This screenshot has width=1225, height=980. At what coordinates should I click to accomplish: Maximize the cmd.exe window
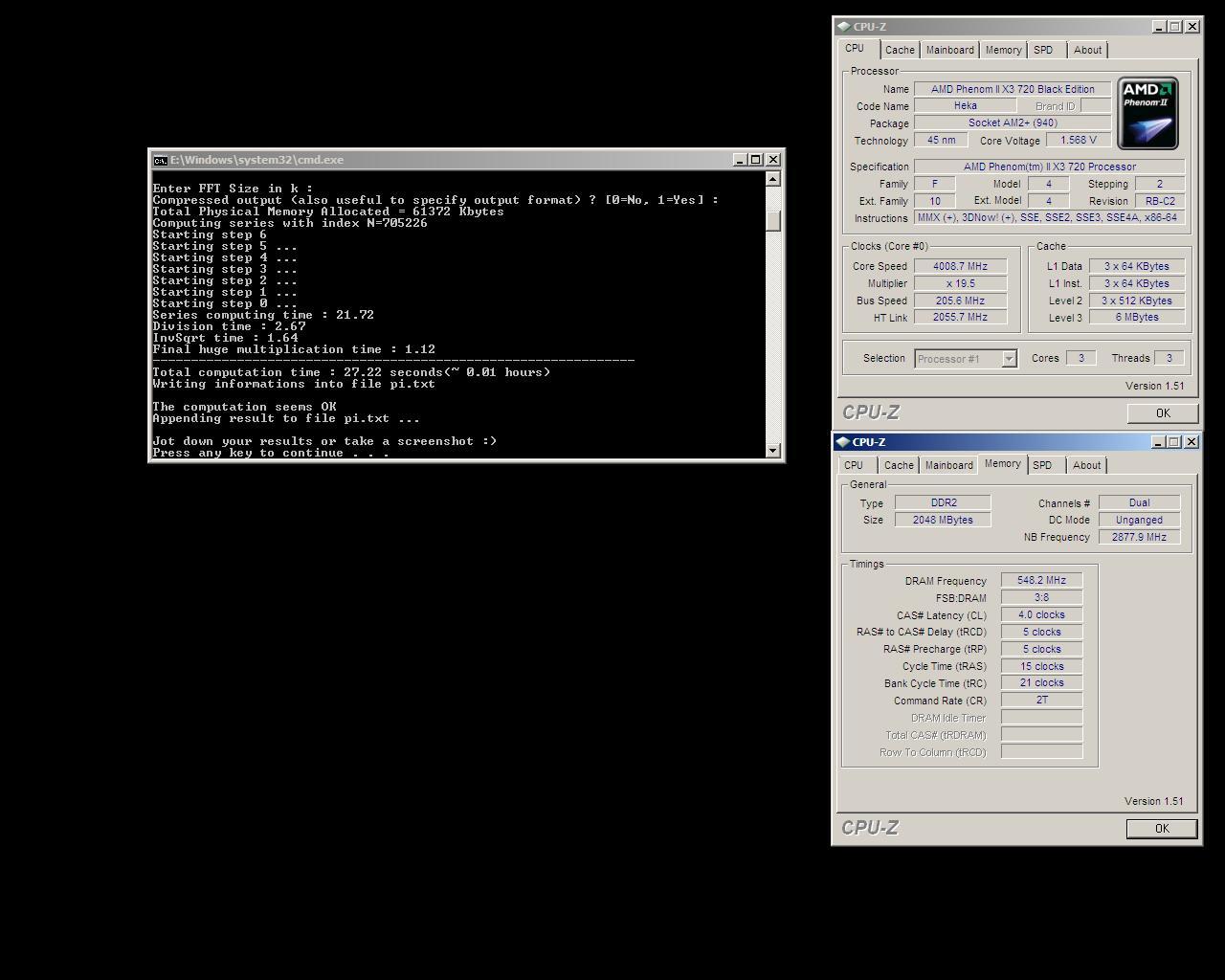(756, 160)
